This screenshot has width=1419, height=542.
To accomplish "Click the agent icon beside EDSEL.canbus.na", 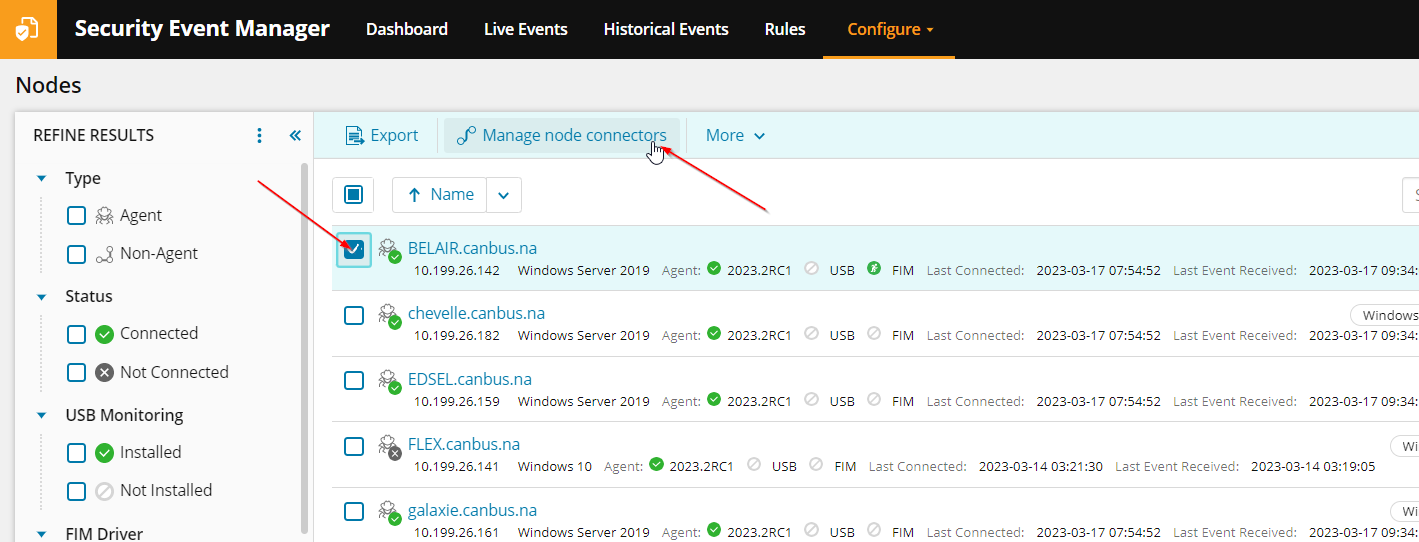I will (x=389, y=381).
